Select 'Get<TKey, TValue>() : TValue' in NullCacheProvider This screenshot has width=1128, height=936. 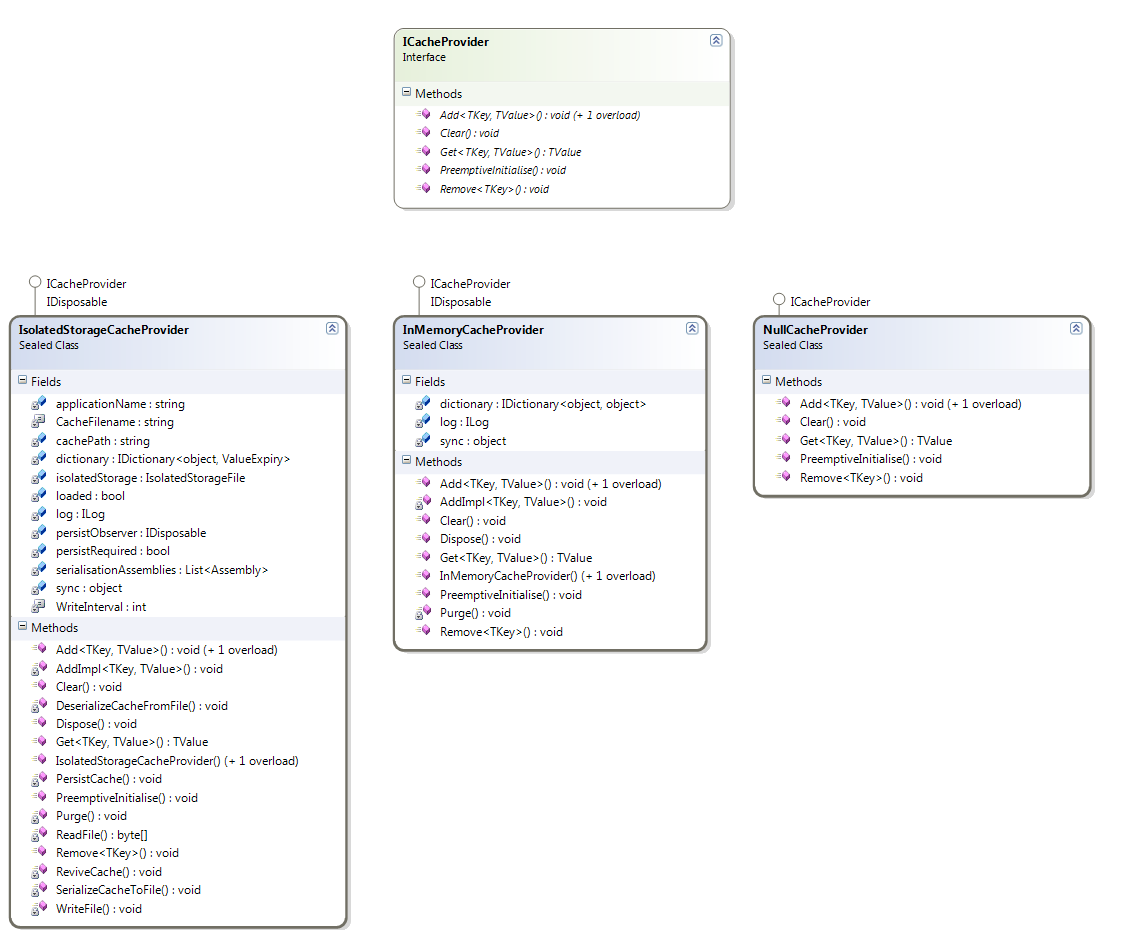(x=875, y=441)
